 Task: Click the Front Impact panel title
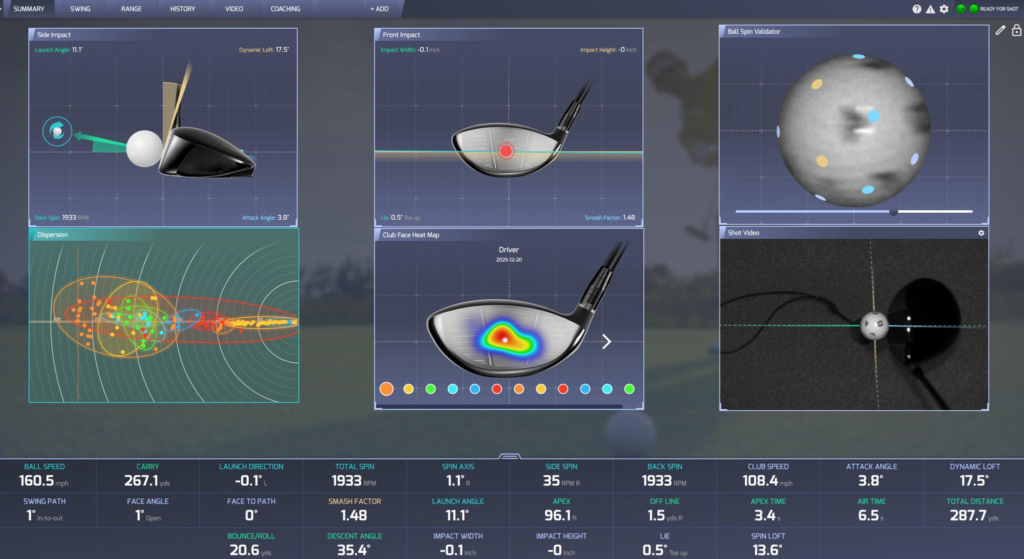click(401, 35)
